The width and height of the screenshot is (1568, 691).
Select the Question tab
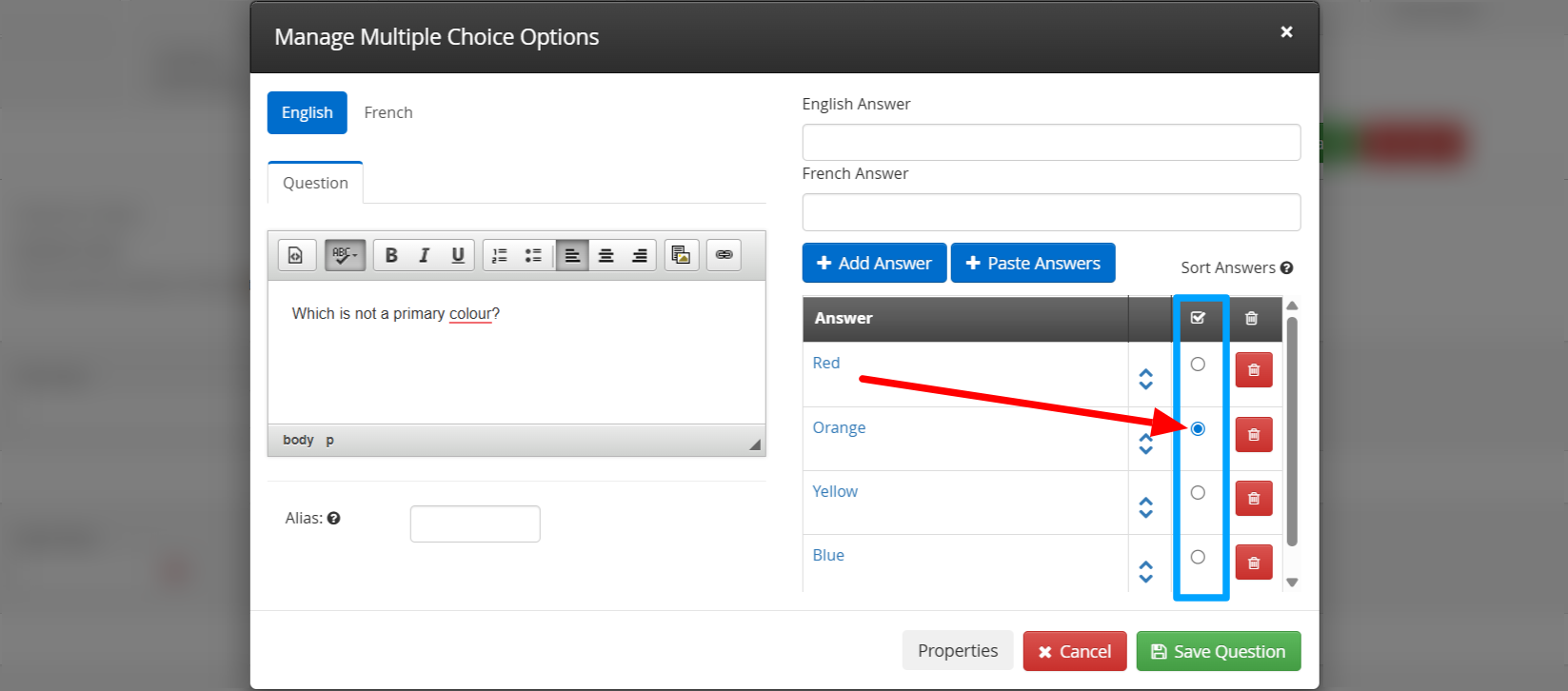tap(315, 183)
